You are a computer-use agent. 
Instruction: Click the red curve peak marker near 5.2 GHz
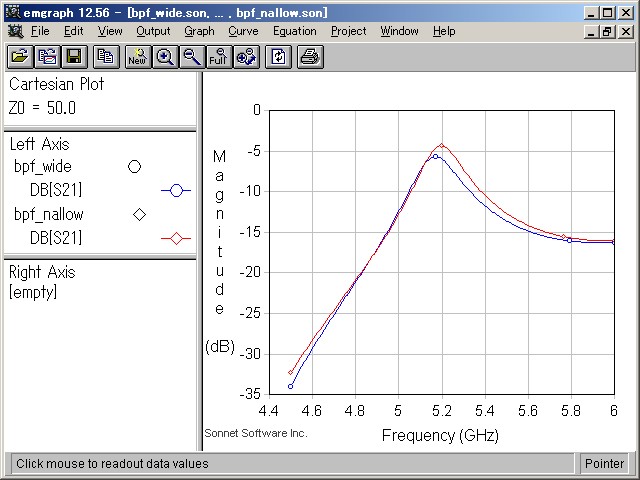(x=442, y=145)
